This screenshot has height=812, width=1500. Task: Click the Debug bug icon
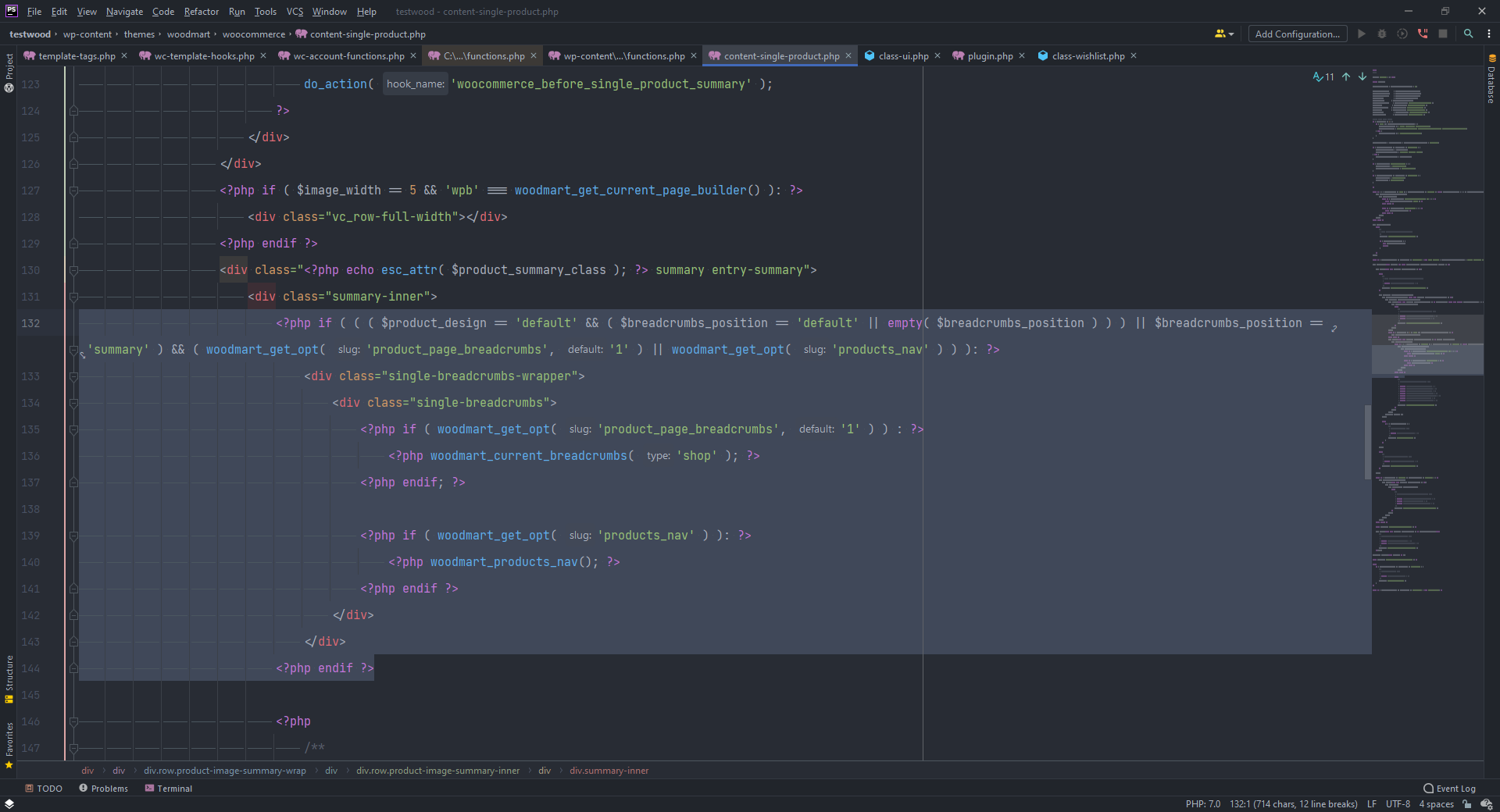tap(1381, 34)
